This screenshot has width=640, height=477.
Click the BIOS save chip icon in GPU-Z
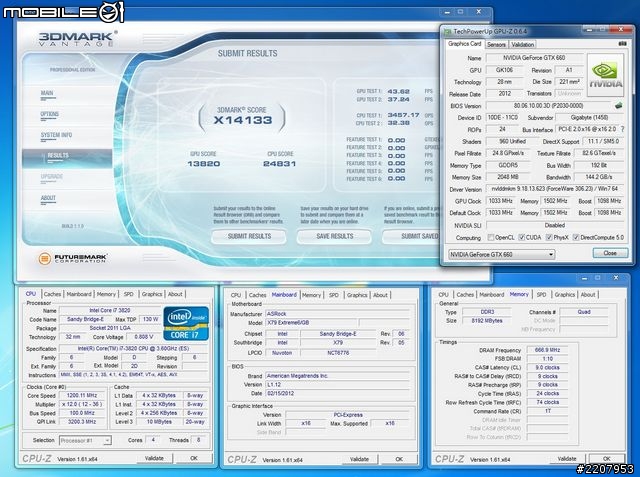619,105
